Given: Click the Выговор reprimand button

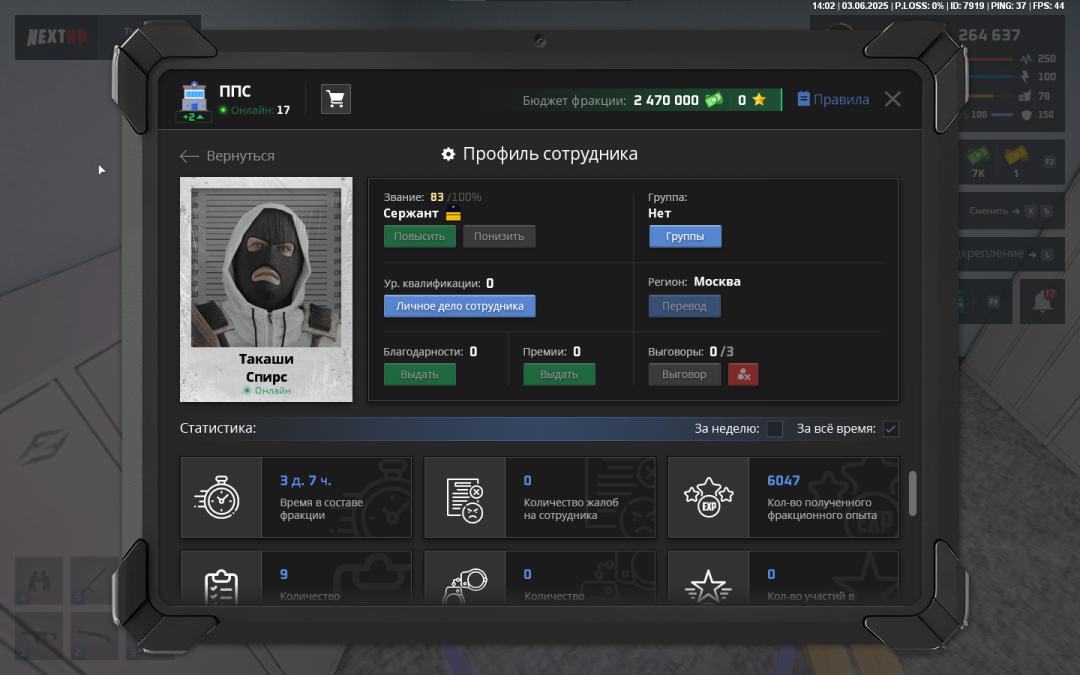Looking at the screenshot, I should pyautogui.click(x=684, y=374).
